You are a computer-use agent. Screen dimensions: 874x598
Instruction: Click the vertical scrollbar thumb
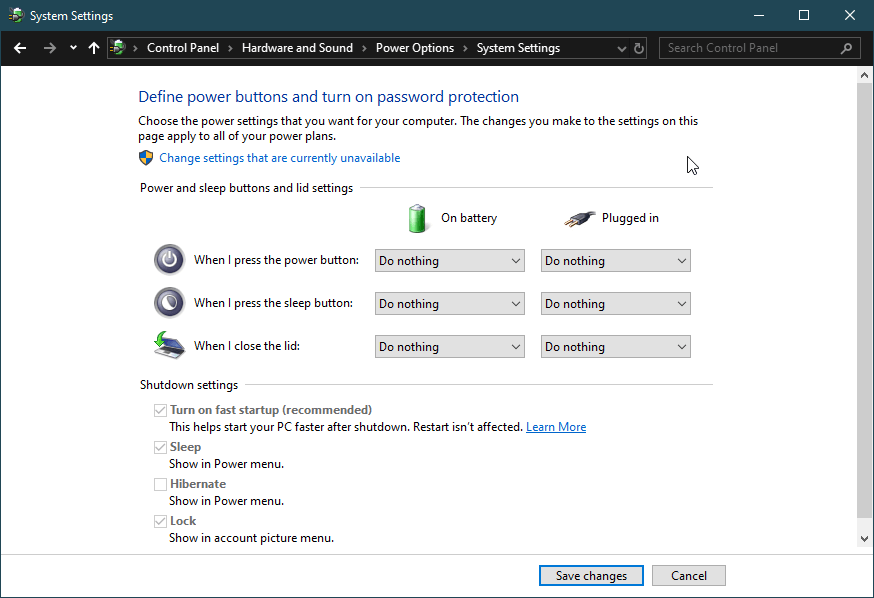[865, 300]
